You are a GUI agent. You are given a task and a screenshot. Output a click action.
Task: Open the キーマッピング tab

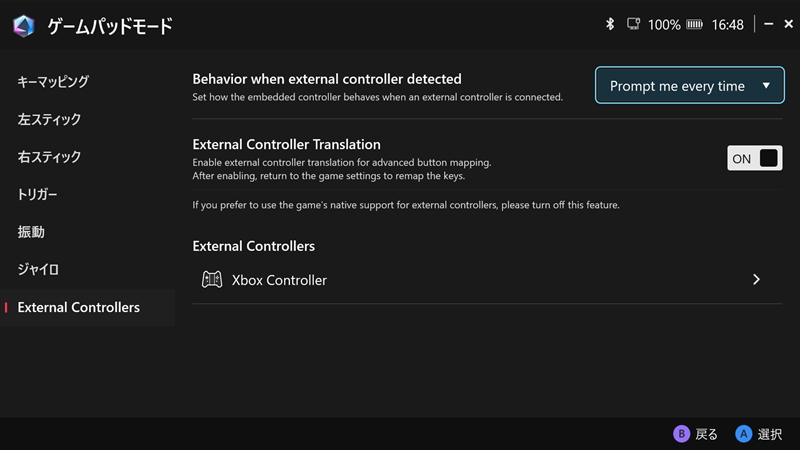point(53,81)
